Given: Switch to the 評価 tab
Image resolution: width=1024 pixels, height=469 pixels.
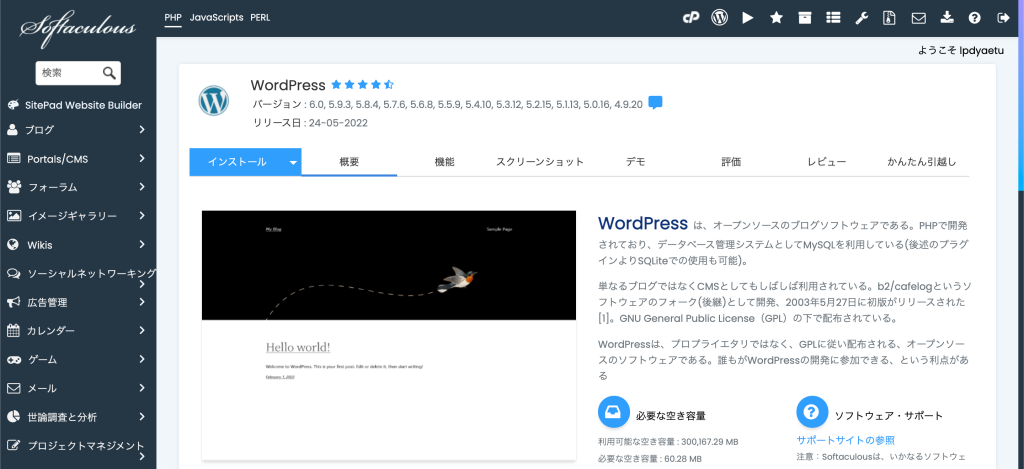Looking at the screenshot, I should (x=731, y=162).
